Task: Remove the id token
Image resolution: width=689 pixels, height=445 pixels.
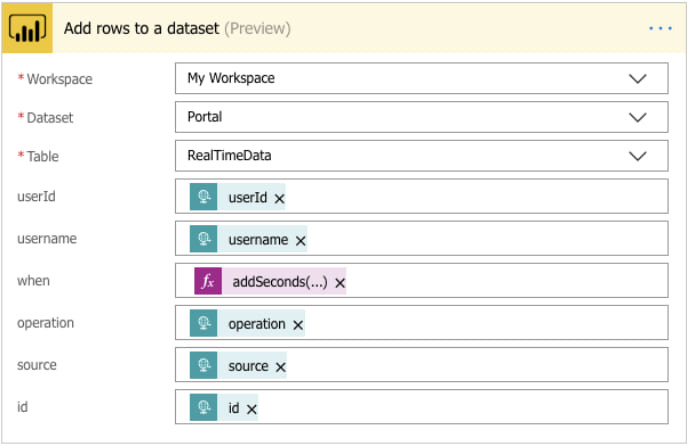Action: (252, 409)
